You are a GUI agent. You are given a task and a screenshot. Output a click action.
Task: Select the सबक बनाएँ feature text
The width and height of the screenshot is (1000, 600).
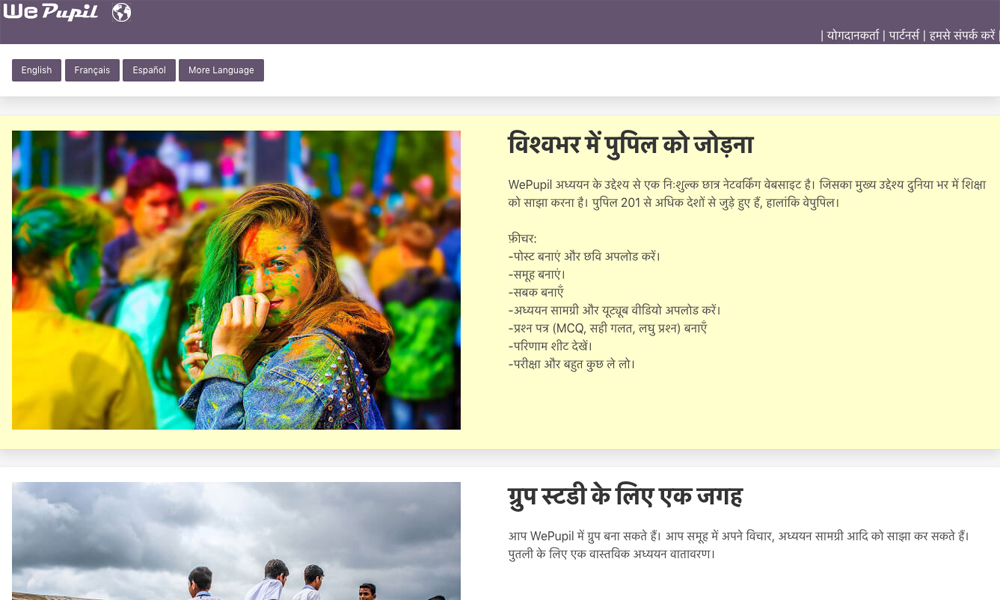[x=536, y=292]
